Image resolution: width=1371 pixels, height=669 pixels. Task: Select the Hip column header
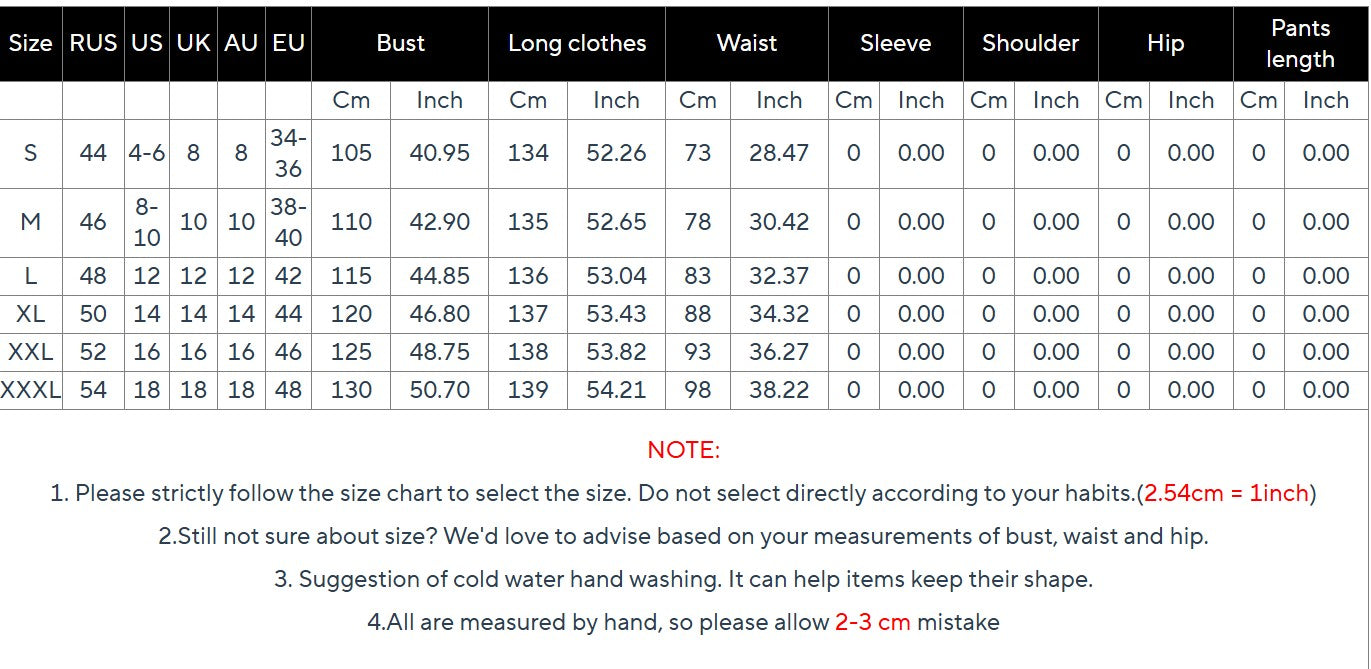(x=1165, y=44)
